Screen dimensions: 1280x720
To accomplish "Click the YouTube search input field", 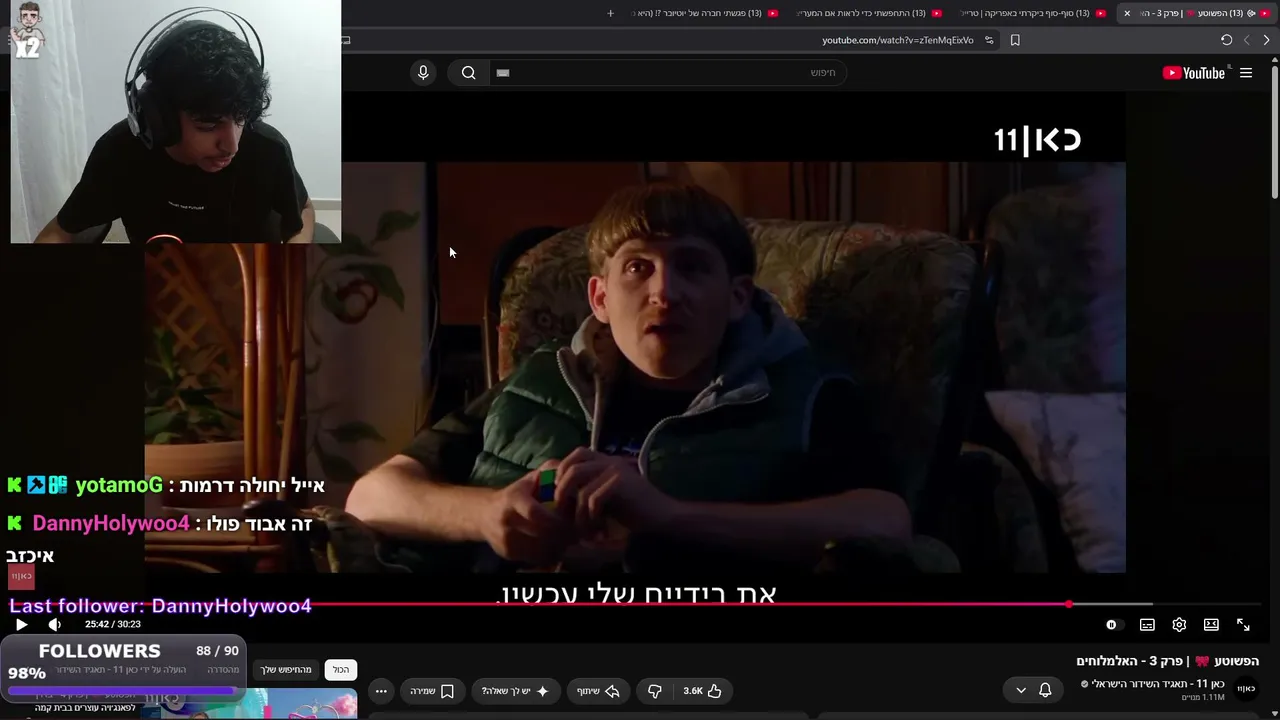I will (668, 72).
